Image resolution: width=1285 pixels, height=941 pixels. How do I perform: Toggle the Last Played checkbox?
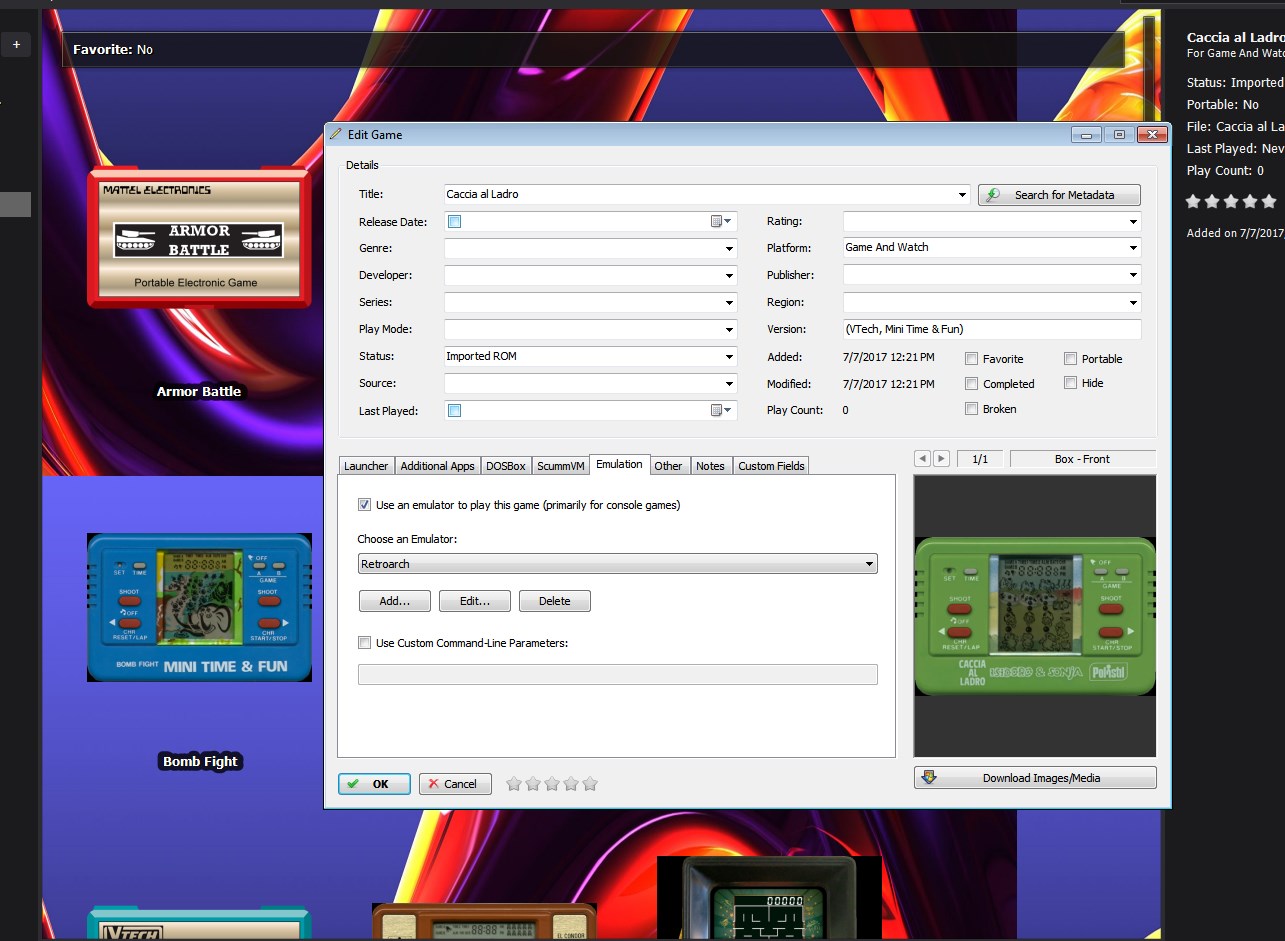coord(454,410)
